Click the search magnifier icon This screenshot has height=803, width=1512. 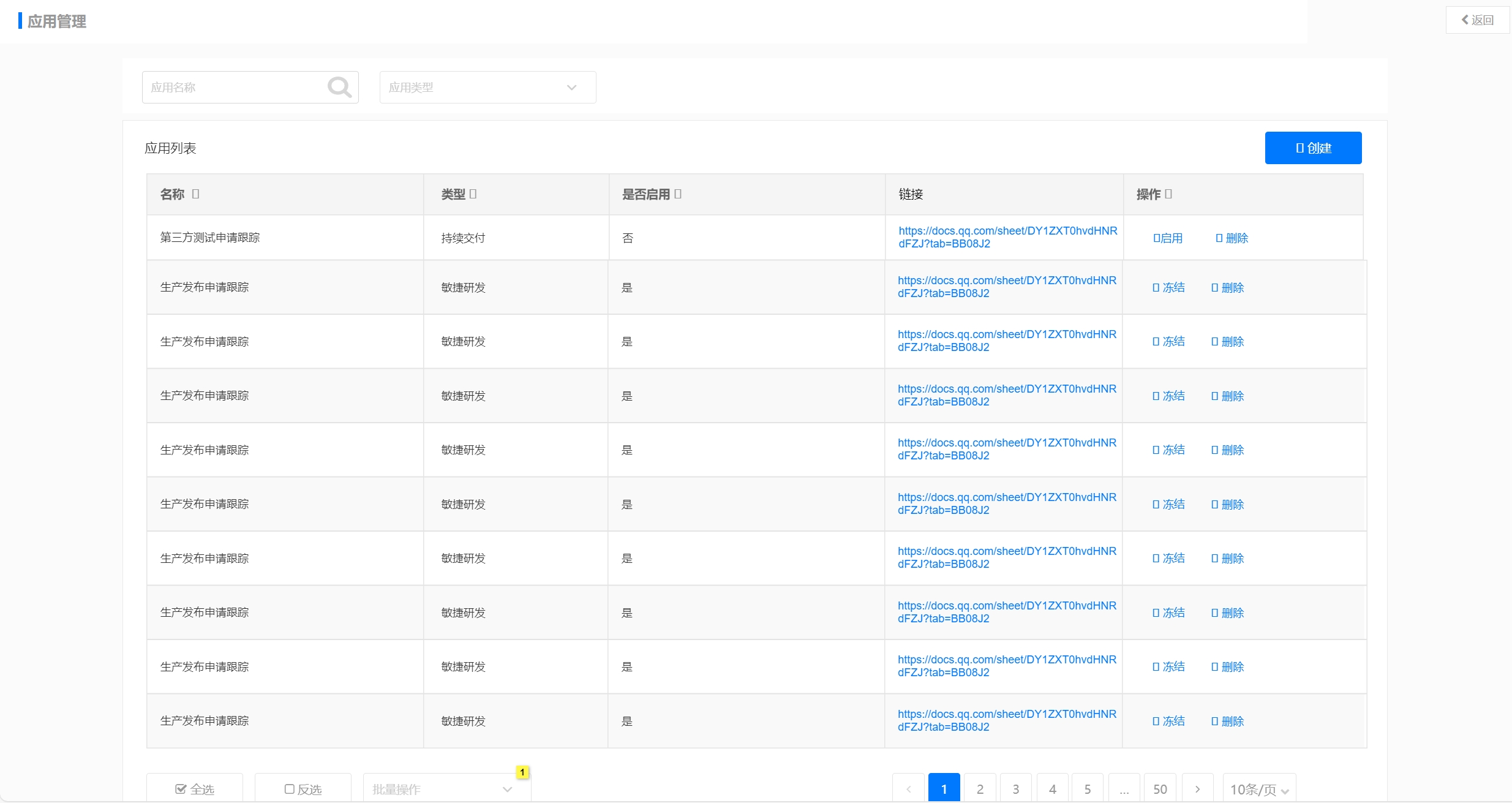(339, 87)
